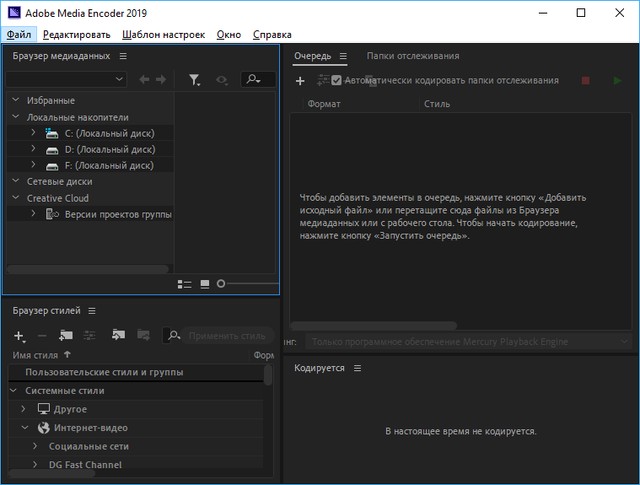Toggle auto-encode watch folders checkbox
This screenshot has height=485, width=640.
(x=337, y=80)
